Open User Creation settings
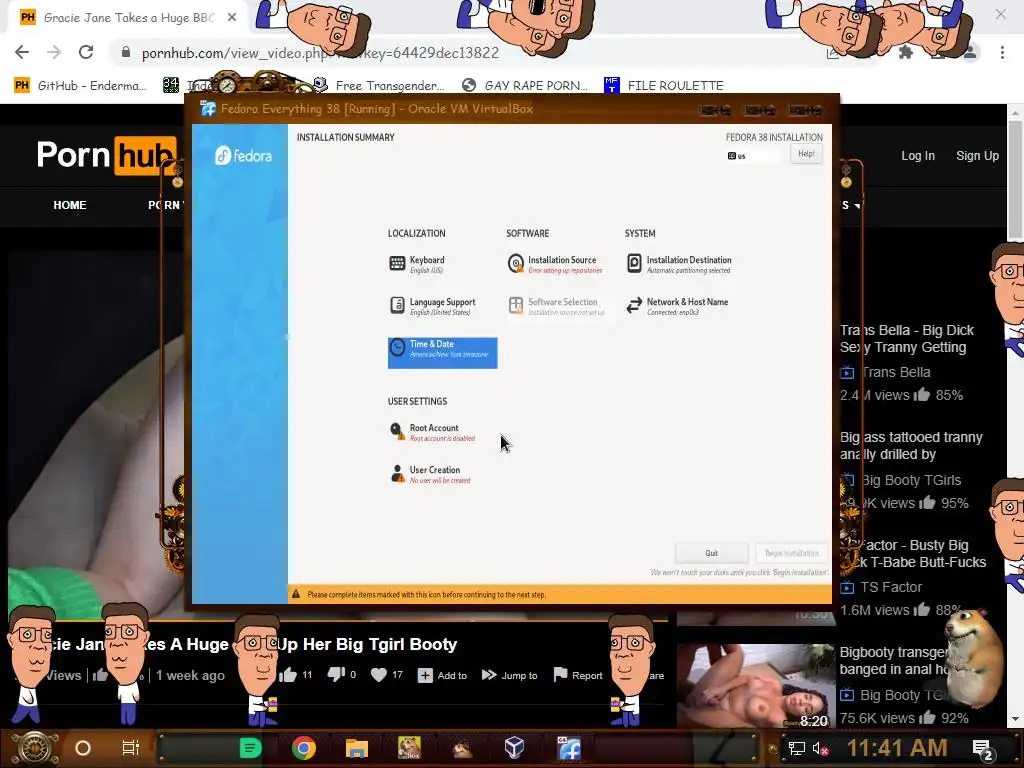Image resolution: width=1024 pixels, height=768 pixels. click(430, 474)
